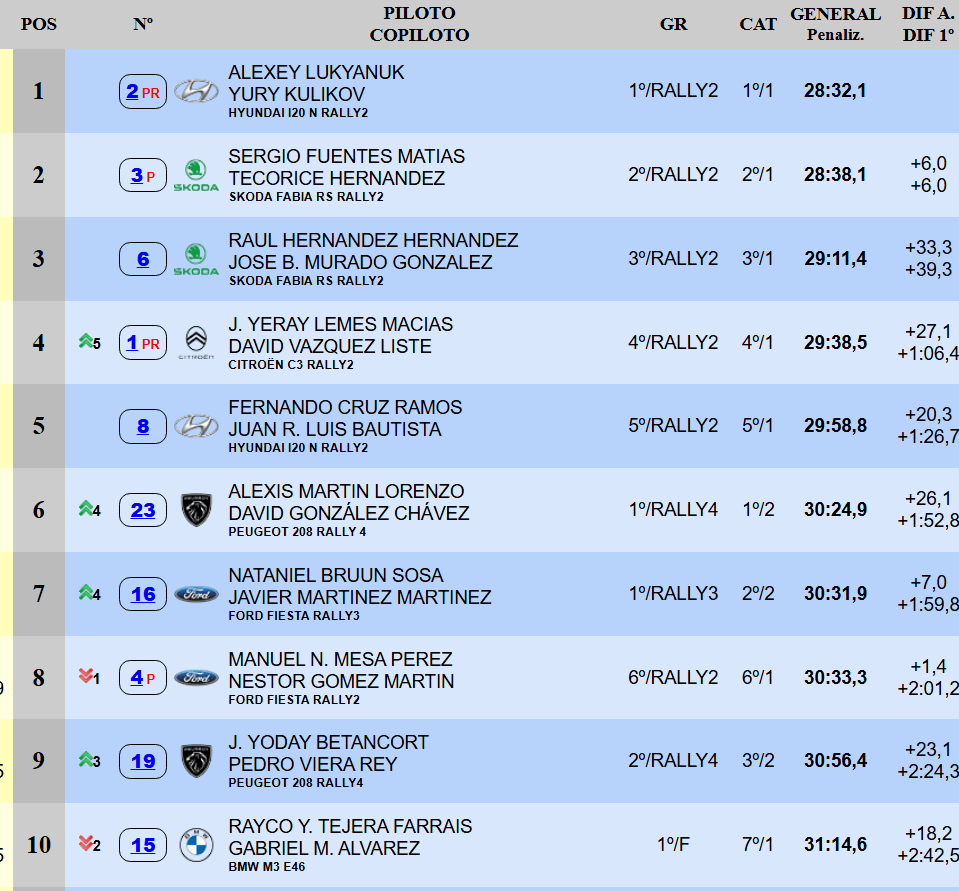Click green up arrow in position 4
The width and height of the screenshot is (959, 891).
pos(86,343)
